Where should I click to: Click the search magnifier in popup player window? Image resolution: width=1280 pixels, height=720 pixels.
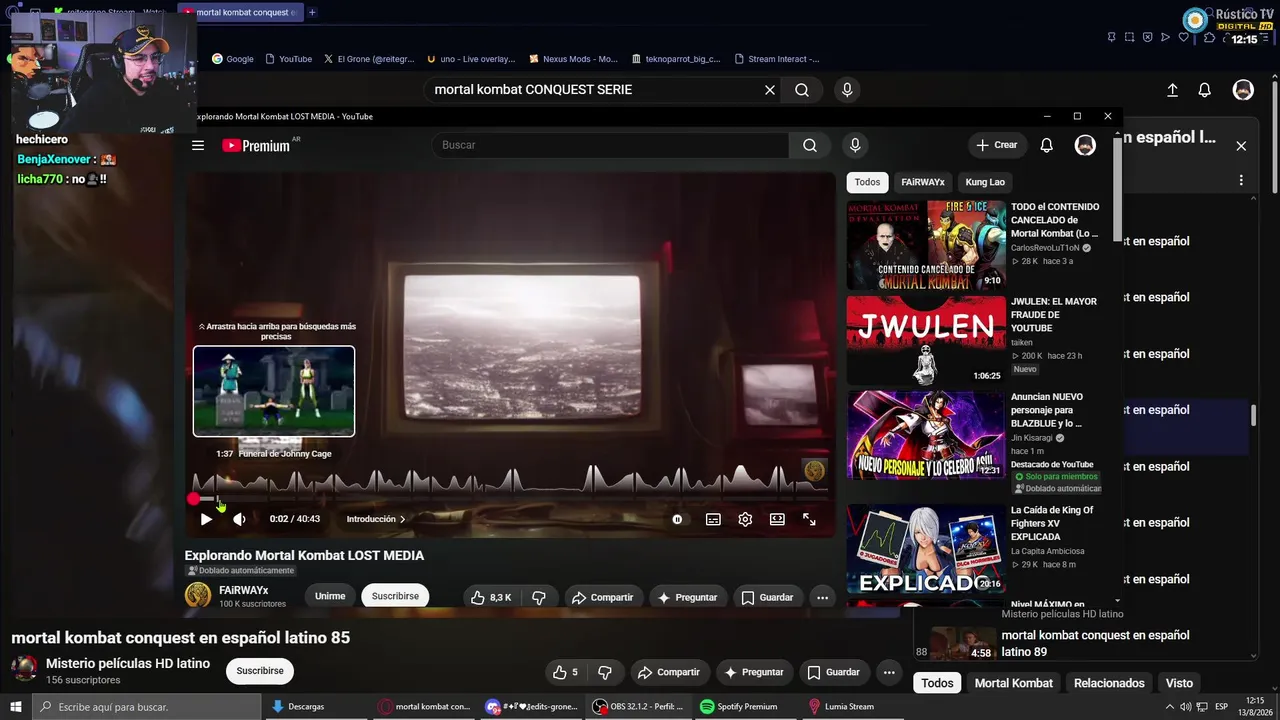tap(810, 146)
